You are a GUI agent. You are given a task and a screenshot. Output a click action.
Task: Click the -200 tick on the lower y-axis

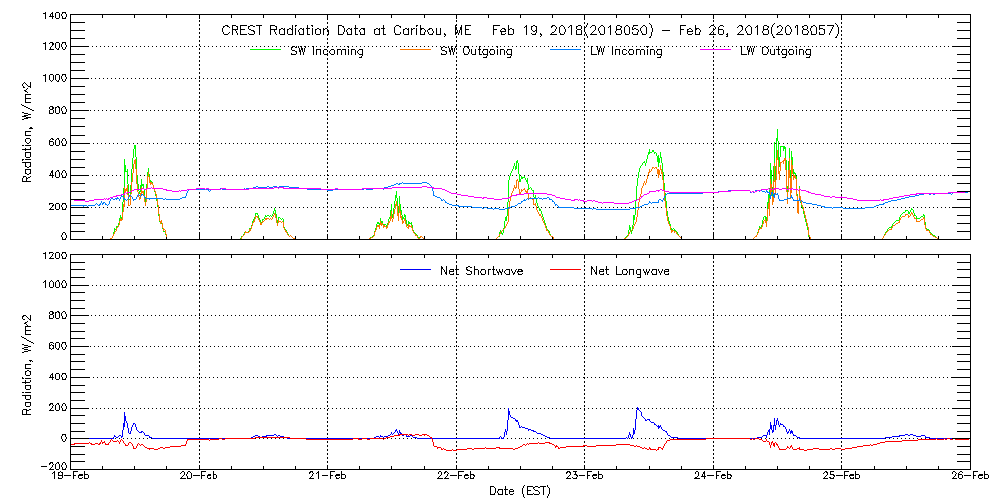(53, 466)
